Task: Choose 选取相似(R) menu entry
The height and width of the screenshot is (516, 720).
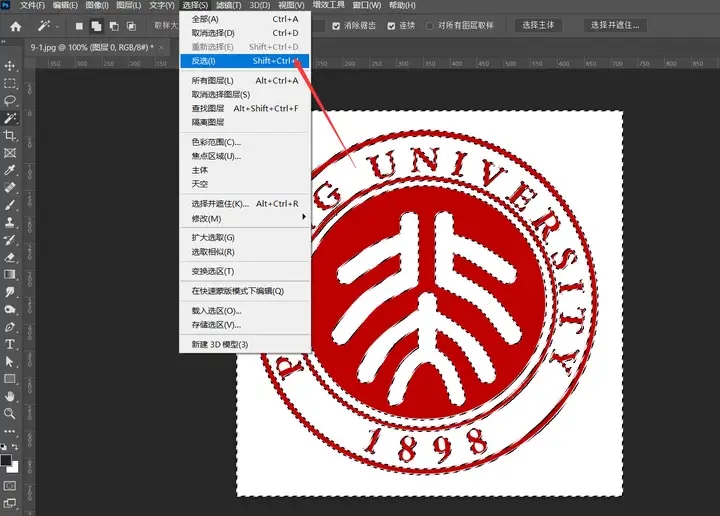Action: click(245, 252)
